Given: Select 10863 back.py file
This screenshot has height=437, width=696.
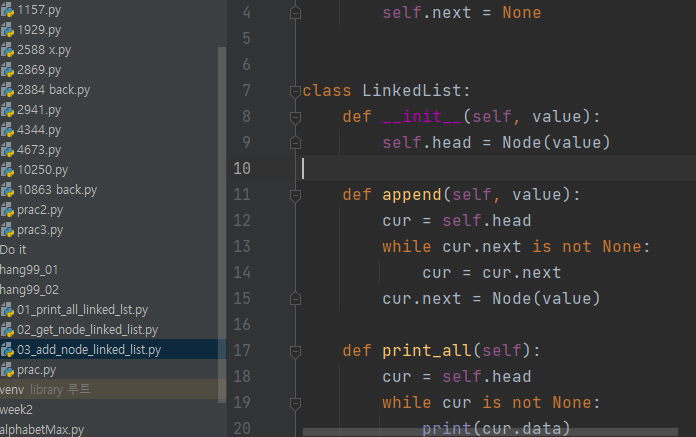Looking at the screenshot, I should [x=57, y=189].
